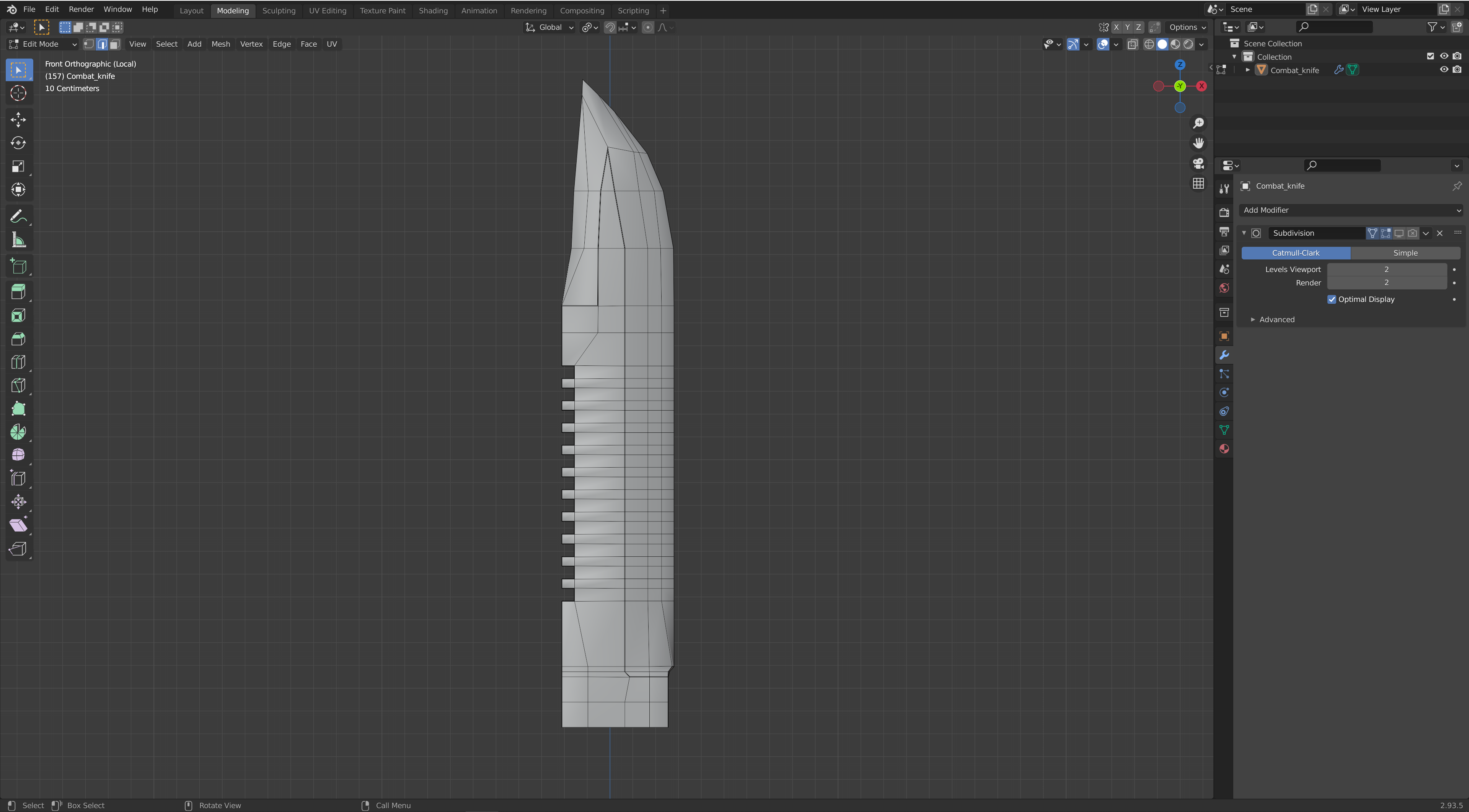Open the Mesh menu
The width and height of the screenshot is (1469, 812).
coord(221,44)
